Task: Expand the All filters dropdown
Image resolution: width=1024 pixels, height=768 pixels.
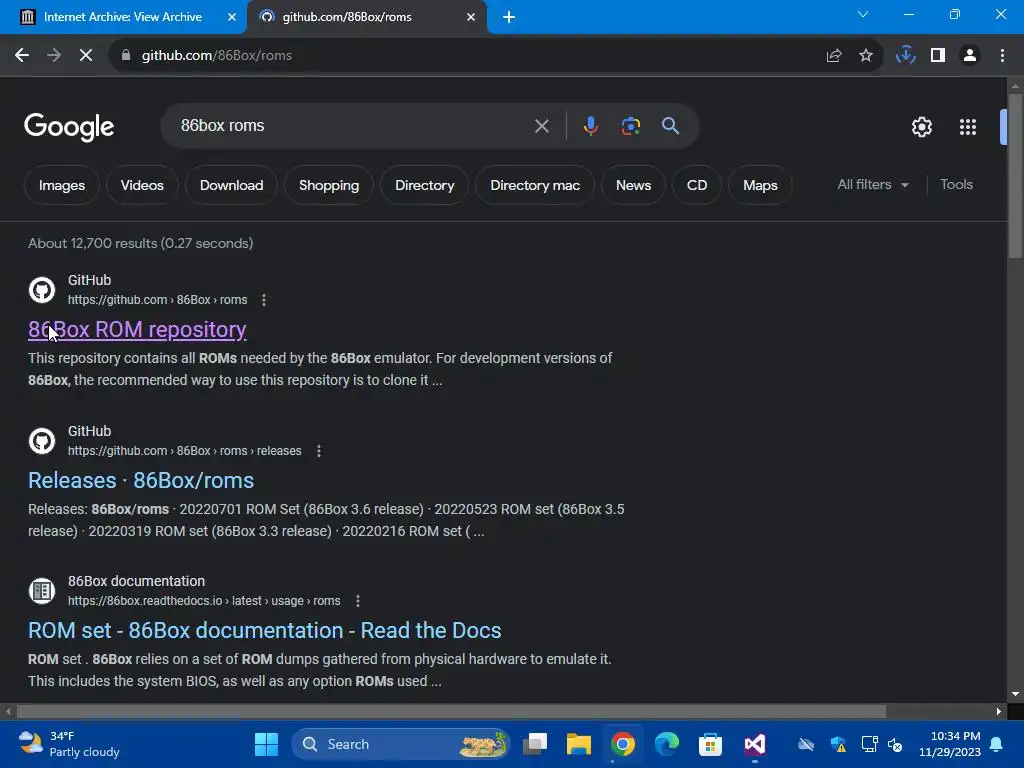Action: [x=873, y=185]
